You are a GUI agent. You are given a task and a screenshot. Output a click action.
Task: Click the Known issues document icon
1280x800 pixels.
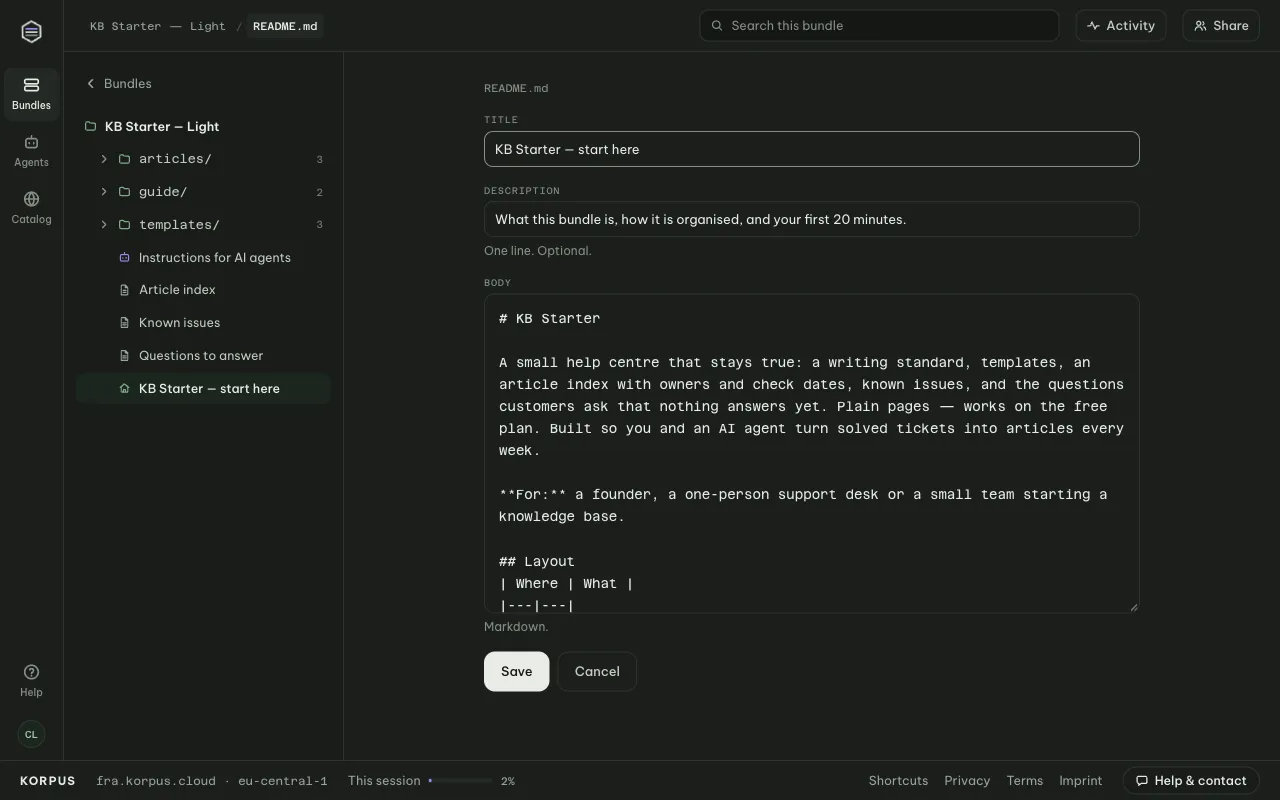pos(125,323)
